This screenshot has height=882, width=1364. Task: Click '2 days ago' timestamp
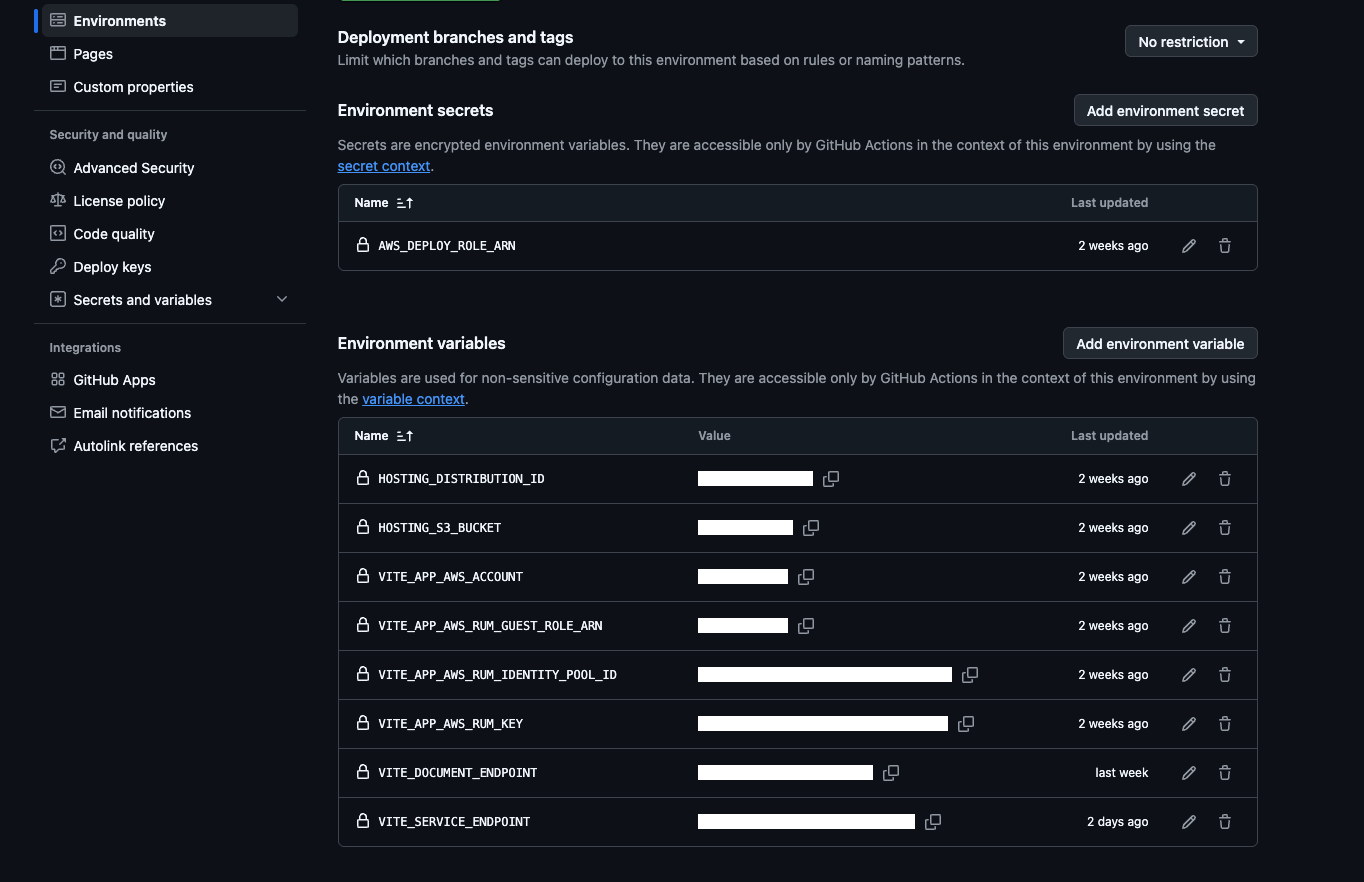pos(1118,822)
